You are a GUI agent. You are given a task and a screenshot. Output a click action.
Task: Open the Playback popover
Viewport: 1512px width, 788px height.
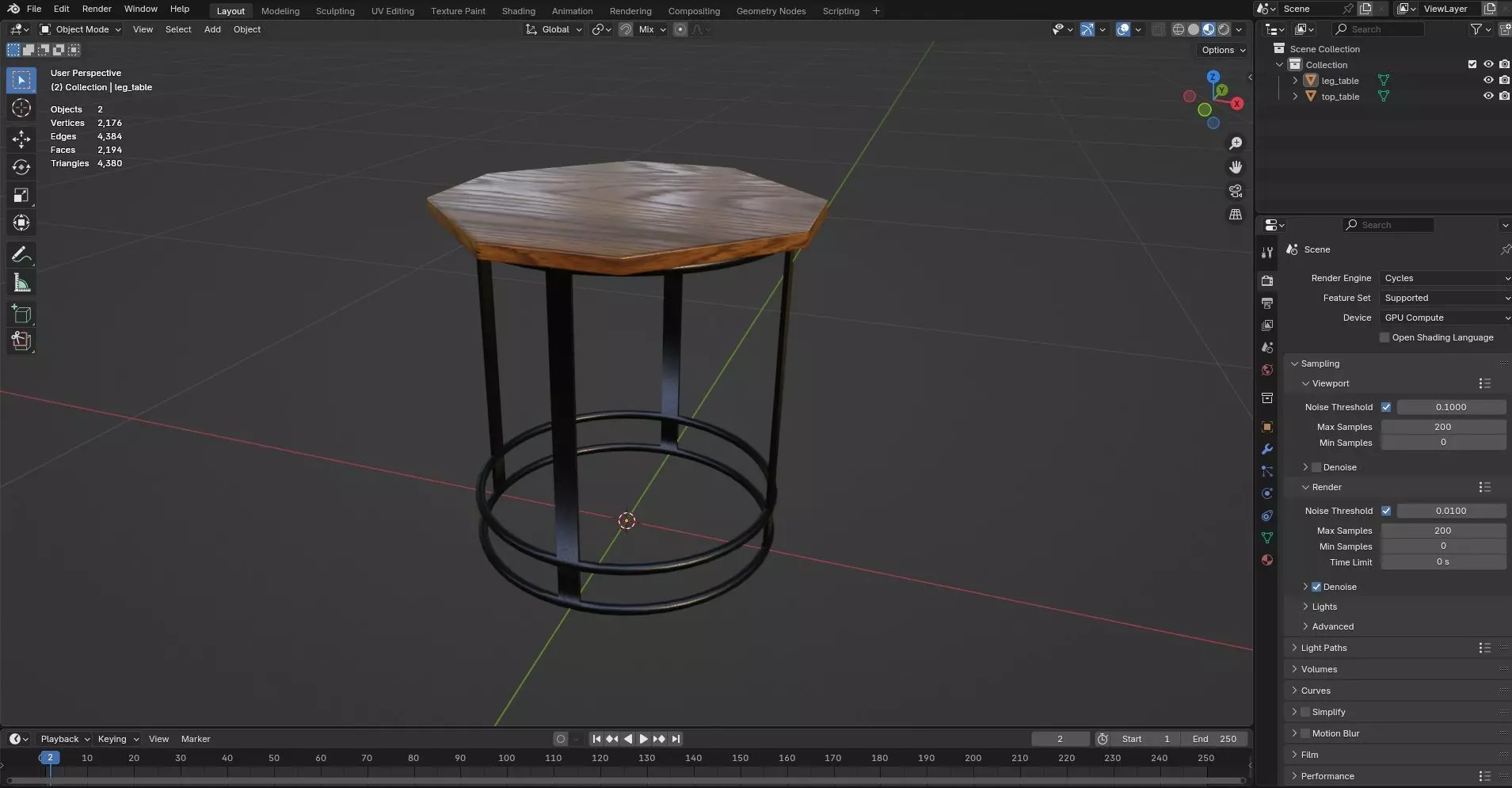[64, 739]
